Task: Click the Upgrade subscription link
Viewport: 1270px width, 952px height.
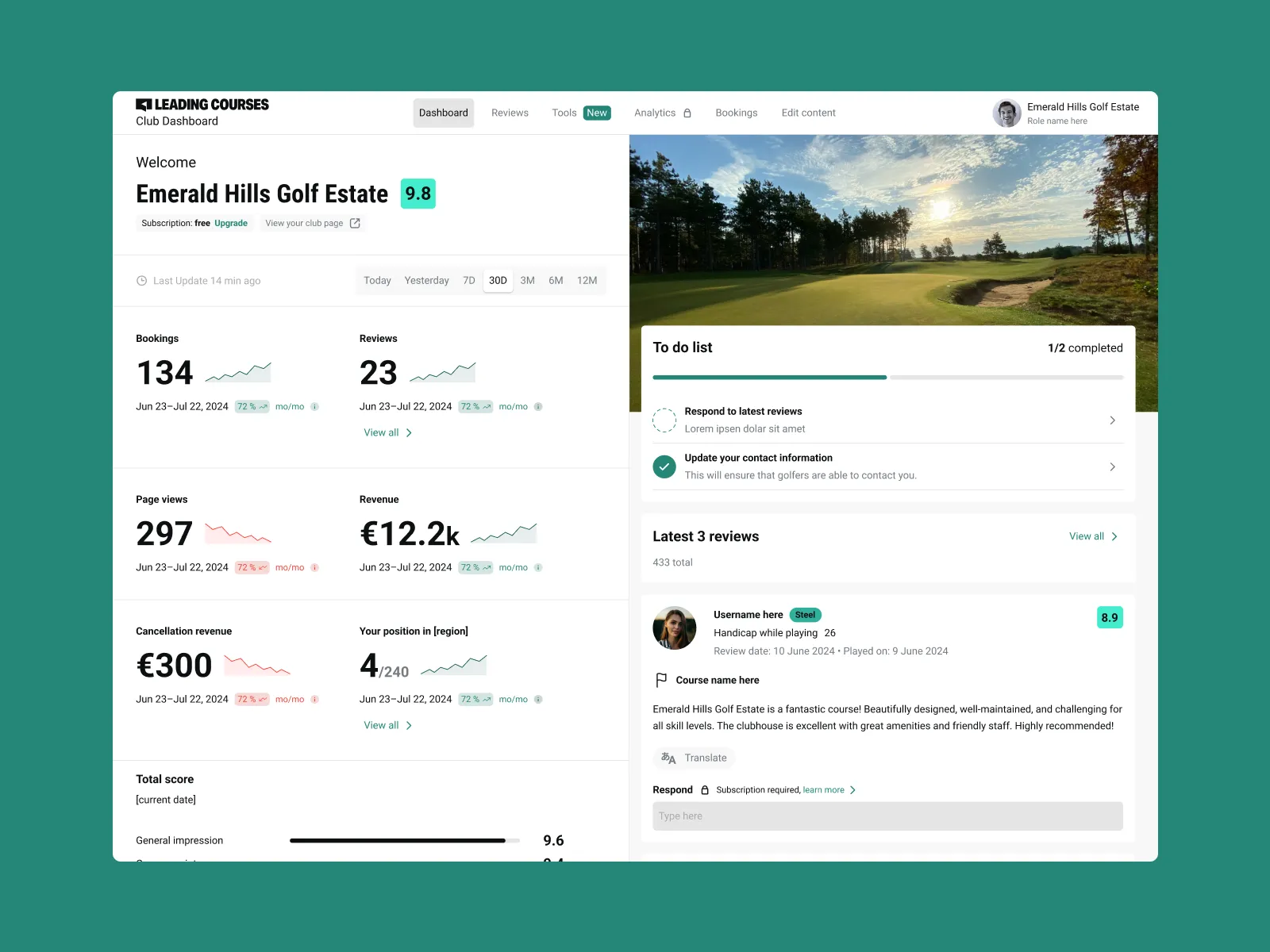Action: coord(231,223)
